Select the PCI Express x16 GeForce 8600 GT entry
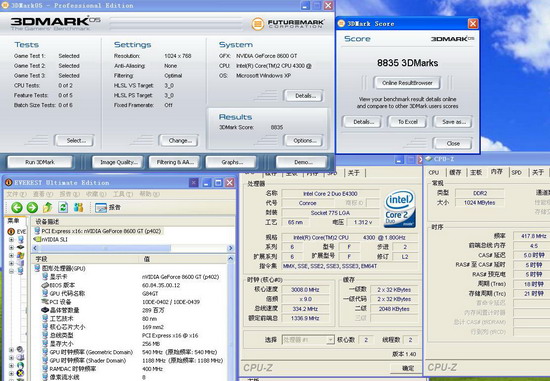This screenshot has height=381, width=550. pos(98,231)
